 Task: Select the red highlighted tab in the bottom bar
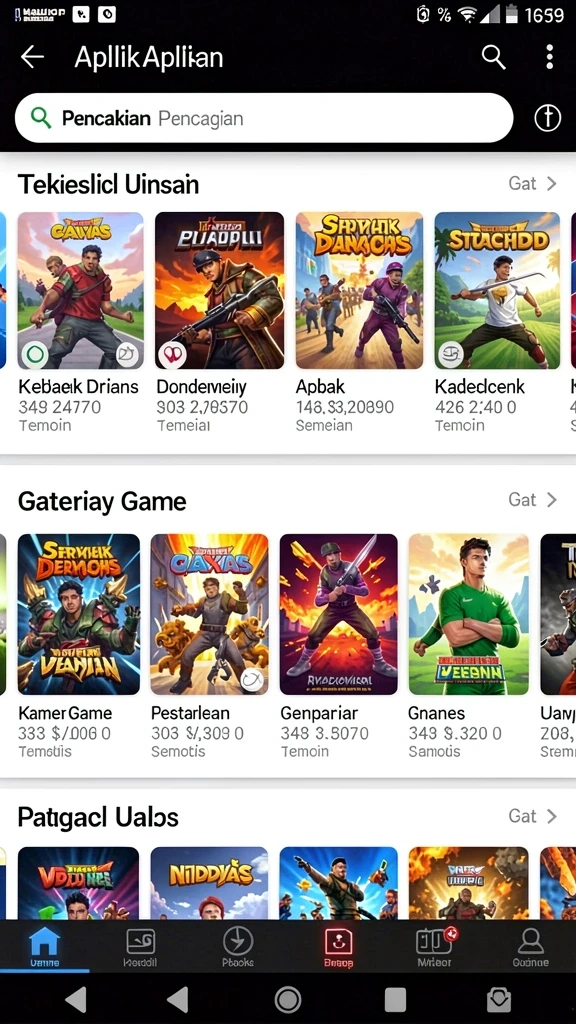pos(338,947)
